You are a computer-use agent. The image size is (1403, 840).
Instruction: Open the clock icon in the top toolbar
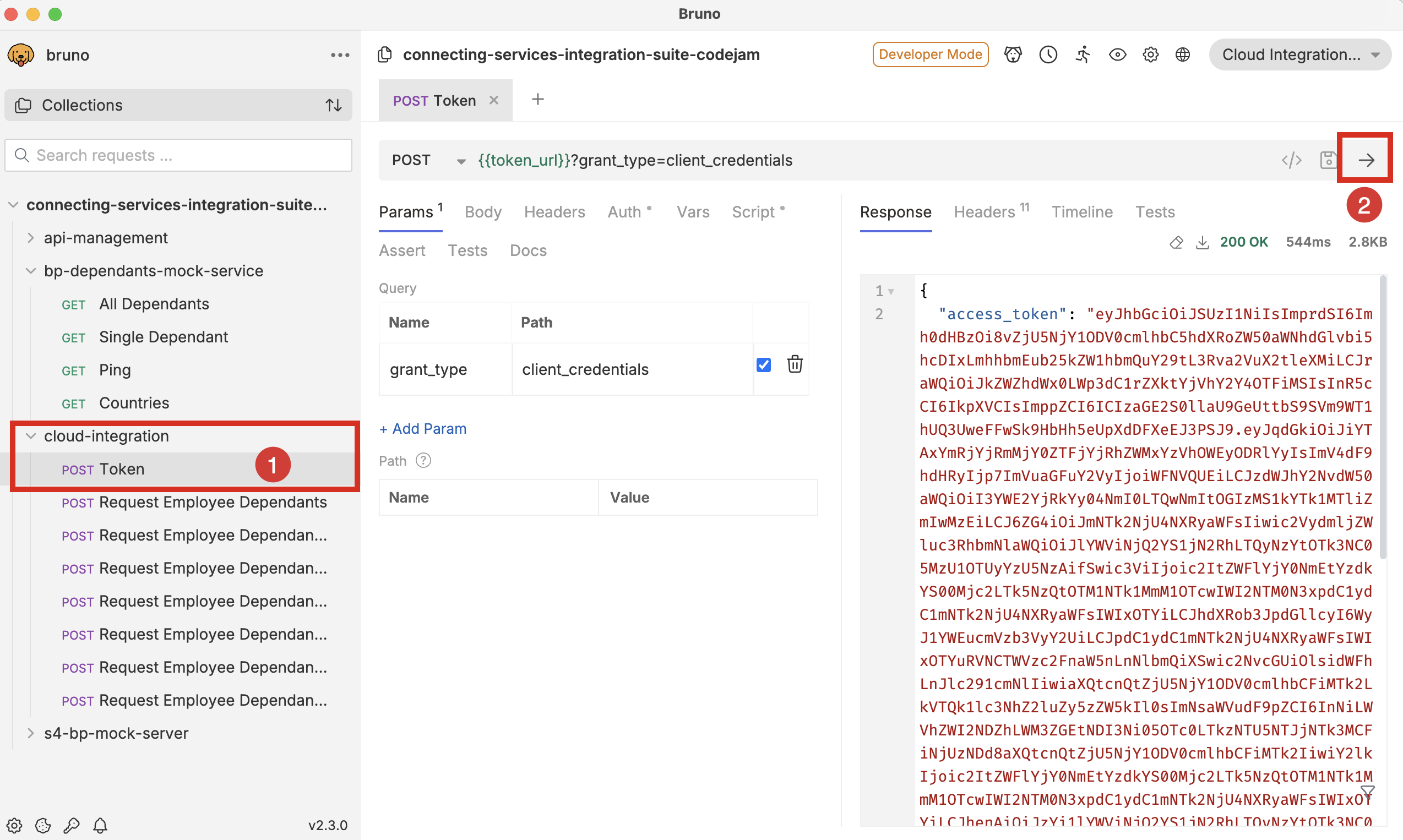[1048, 54]
